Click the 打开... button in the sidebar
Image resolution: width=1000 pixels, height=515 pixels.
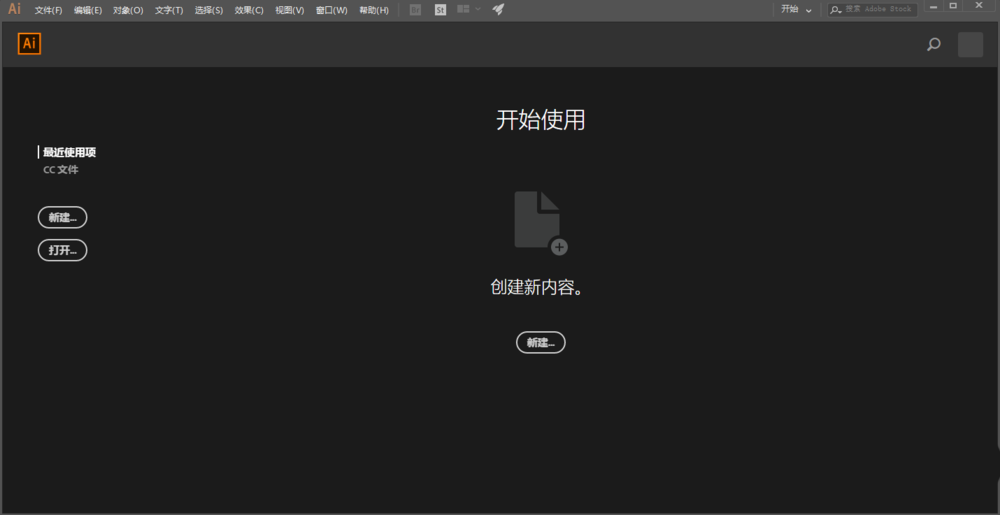click(62, 250)
